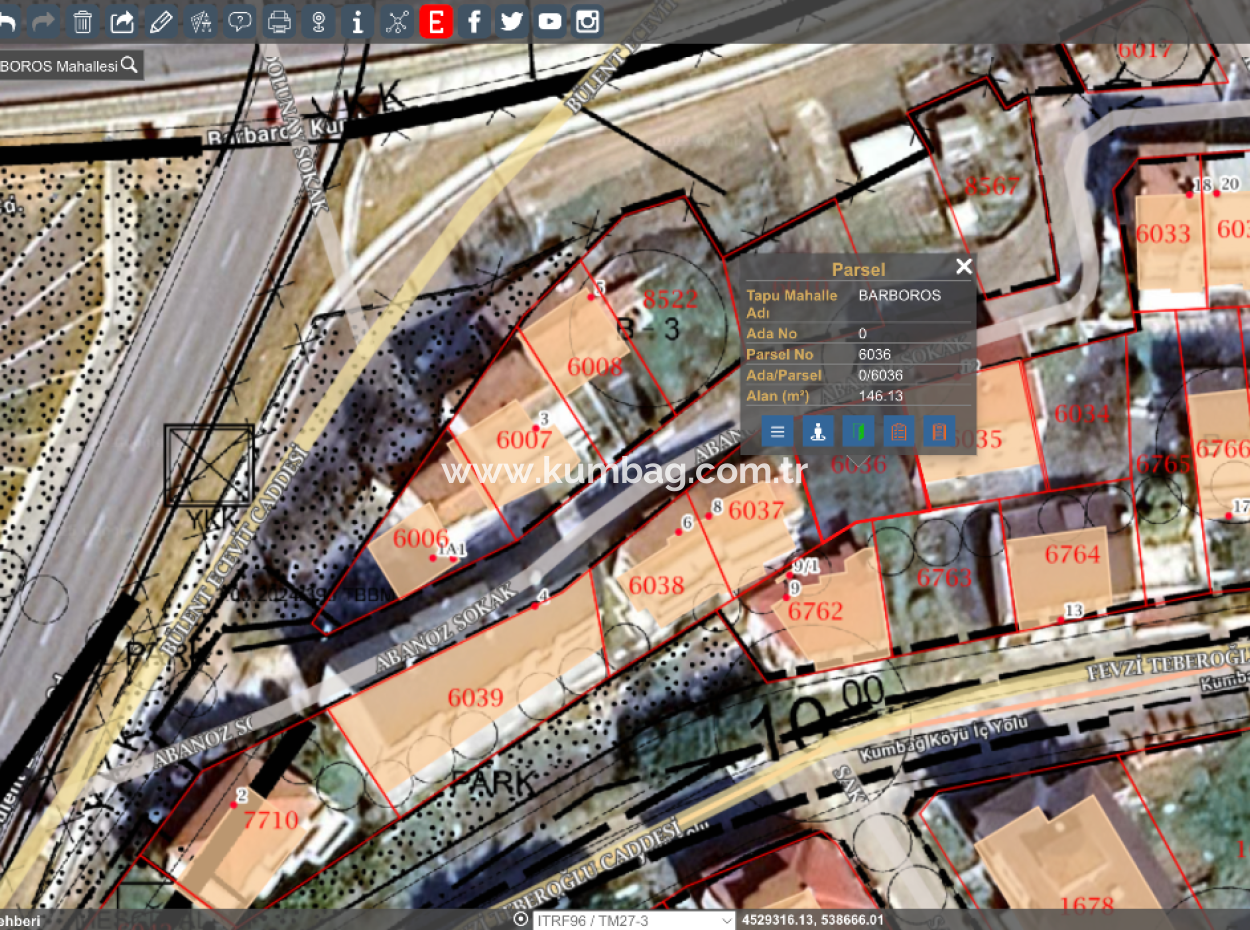Click the network nodes icon
The height and width of the screenshot is (930, 1250).
(397, 21)
